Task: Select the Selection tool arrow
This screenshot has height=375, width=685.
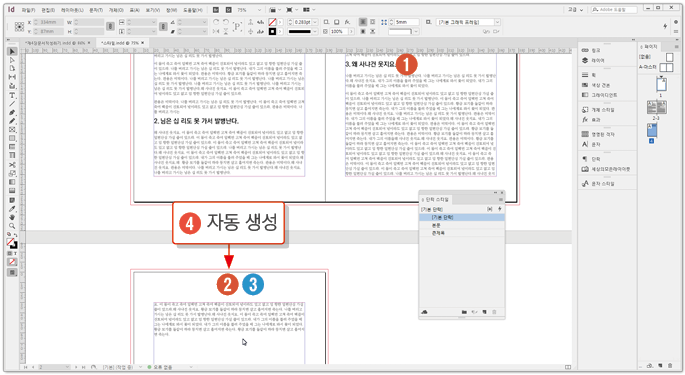Action: 12,52
